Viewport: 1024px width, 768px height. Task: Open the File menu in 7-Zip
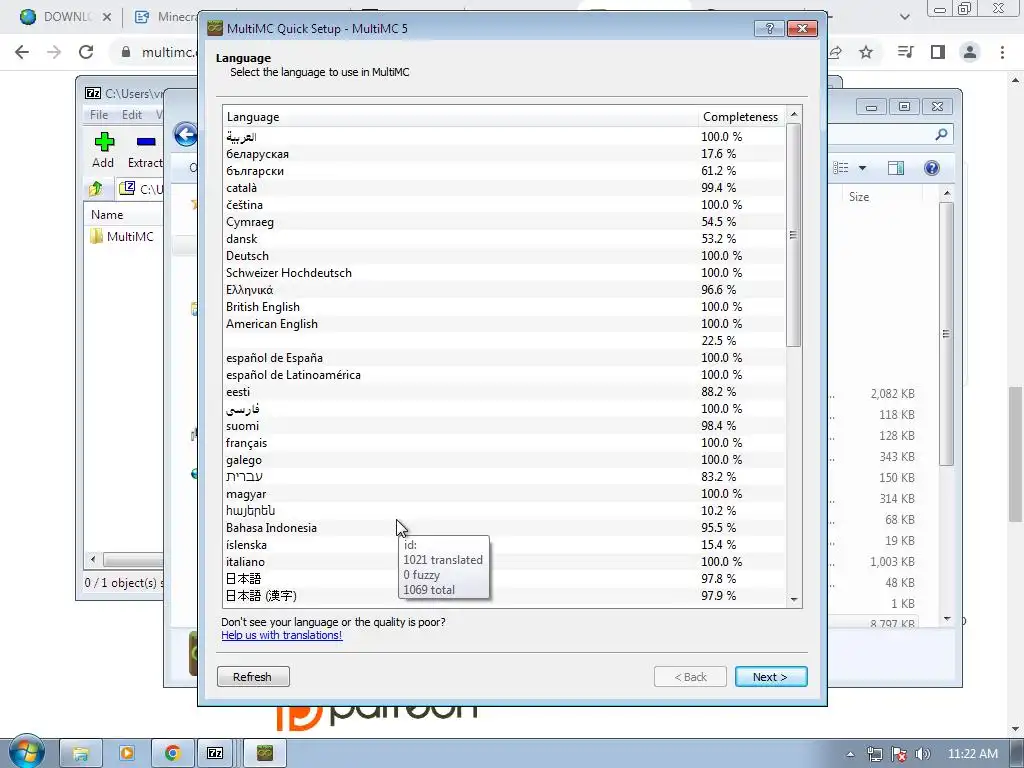point(99,114)
